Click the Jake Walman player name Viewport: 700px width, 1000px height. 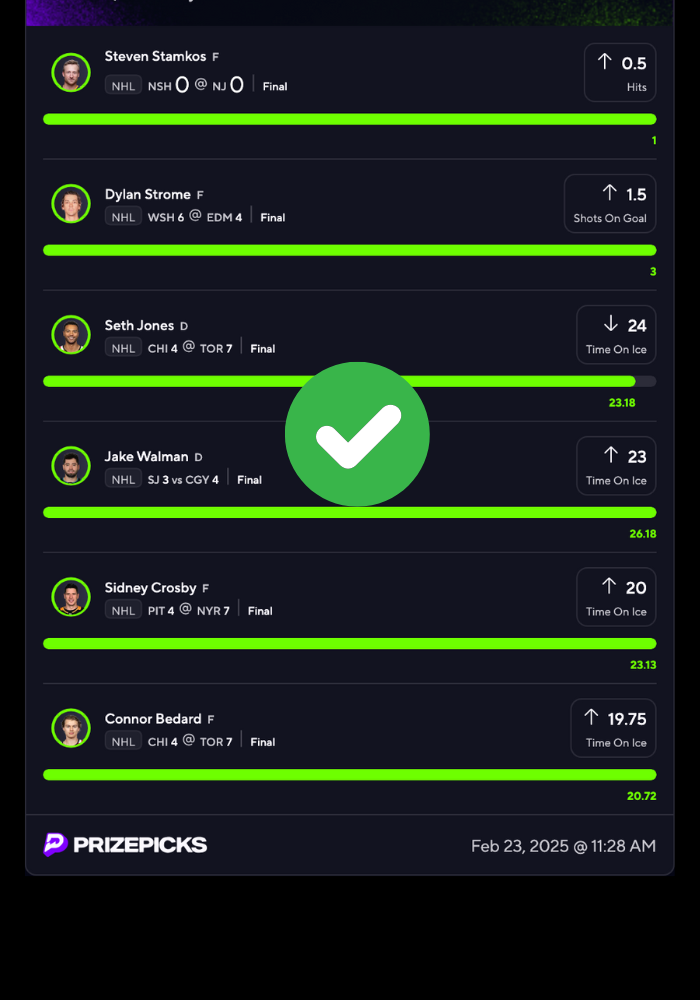tap(147, 457)
